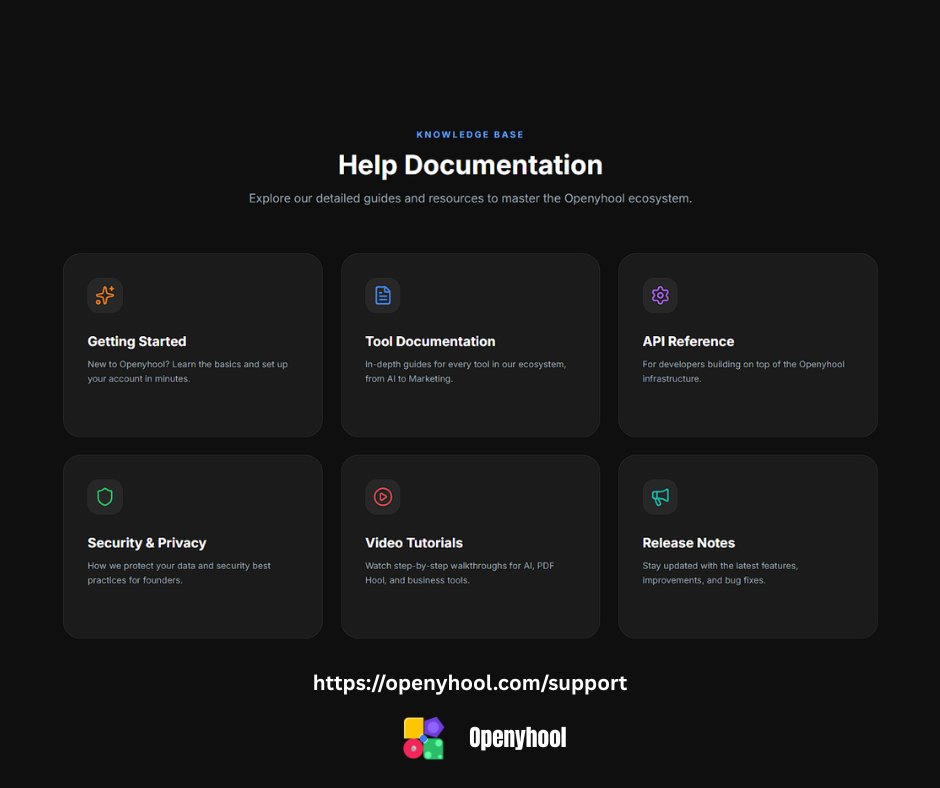Click "Watch step-by-step walkthroughs" description

pos(459,573)
